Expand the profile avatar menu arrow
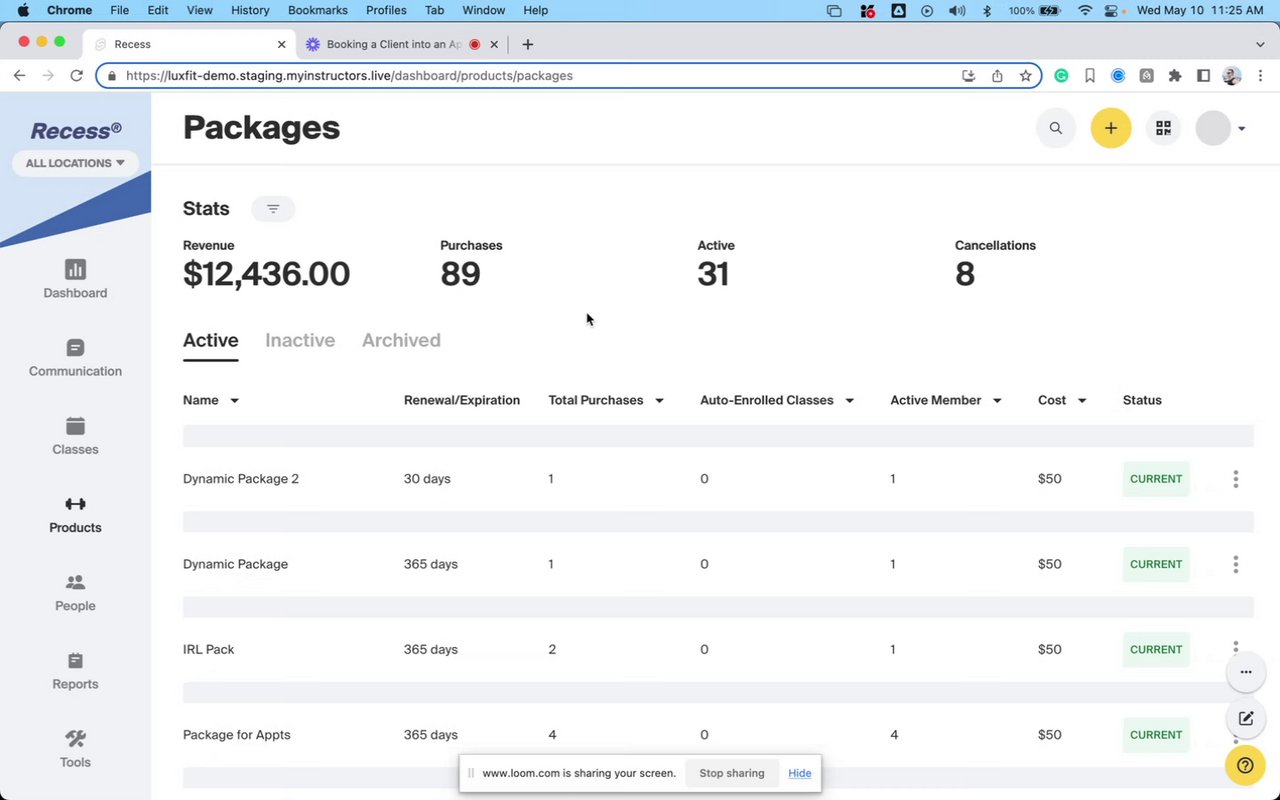 pos(1241,129)
